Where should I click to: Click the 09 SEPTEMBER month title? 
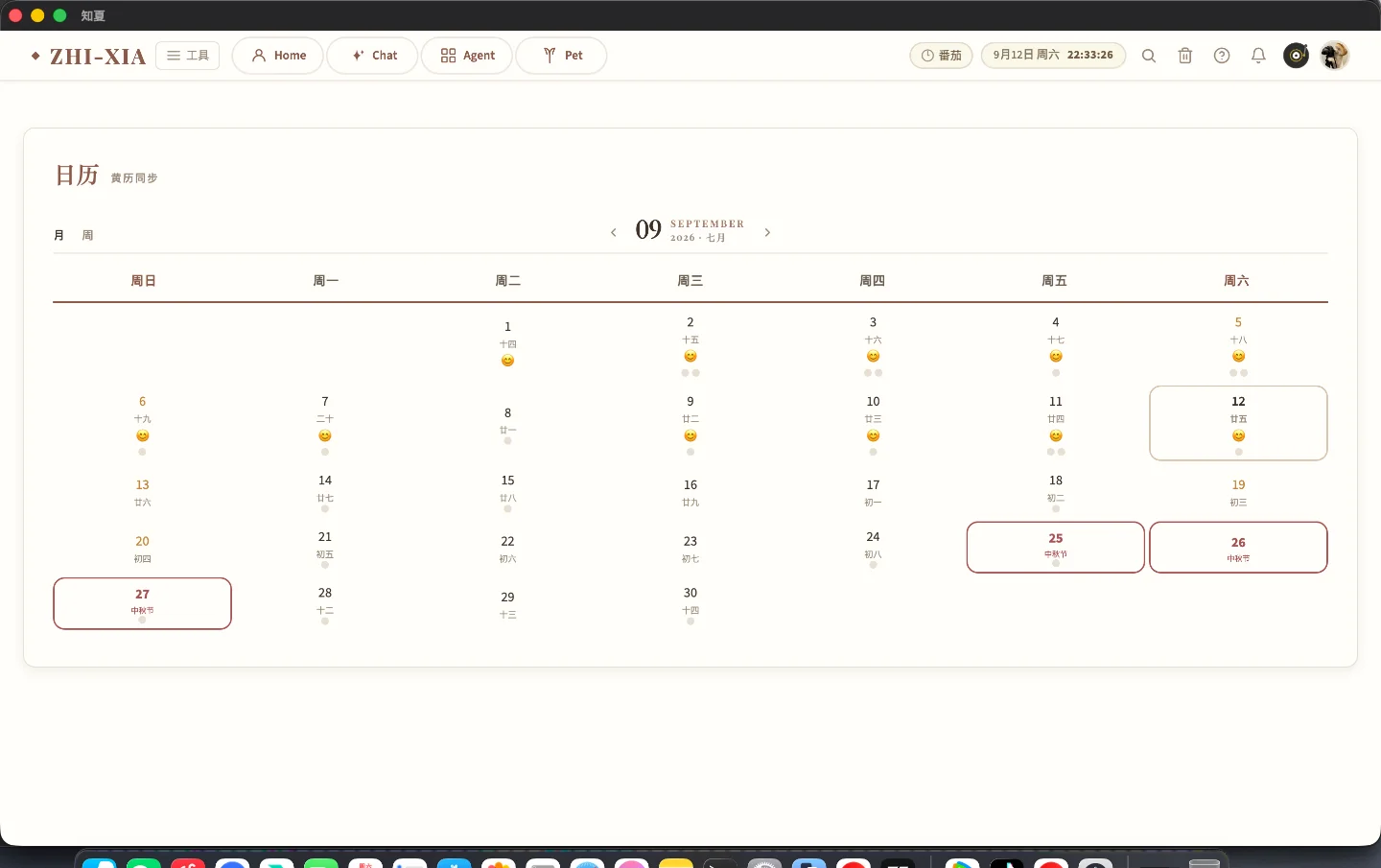(690, 230)
